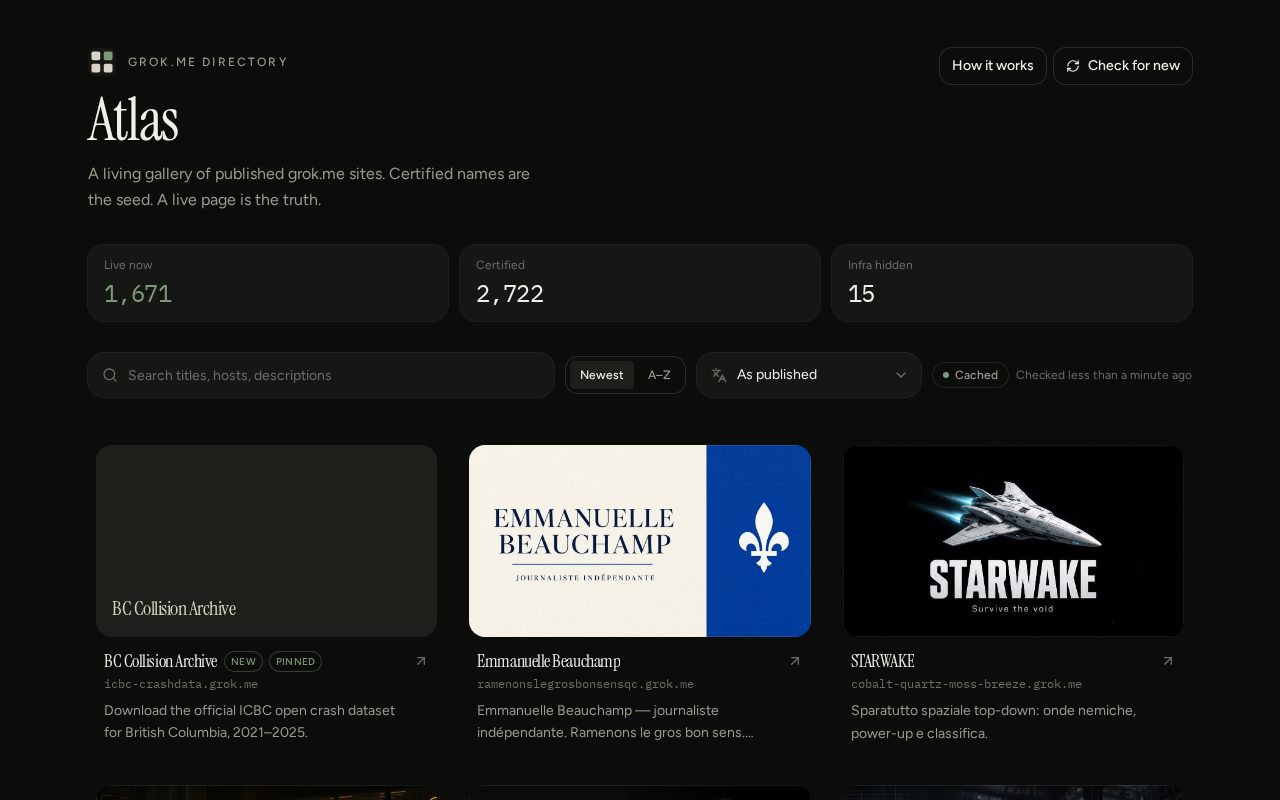Viewport: 1280px width, 800px height.
Task: Open STARWAKE external link arrow
Action: [1167, 661]
